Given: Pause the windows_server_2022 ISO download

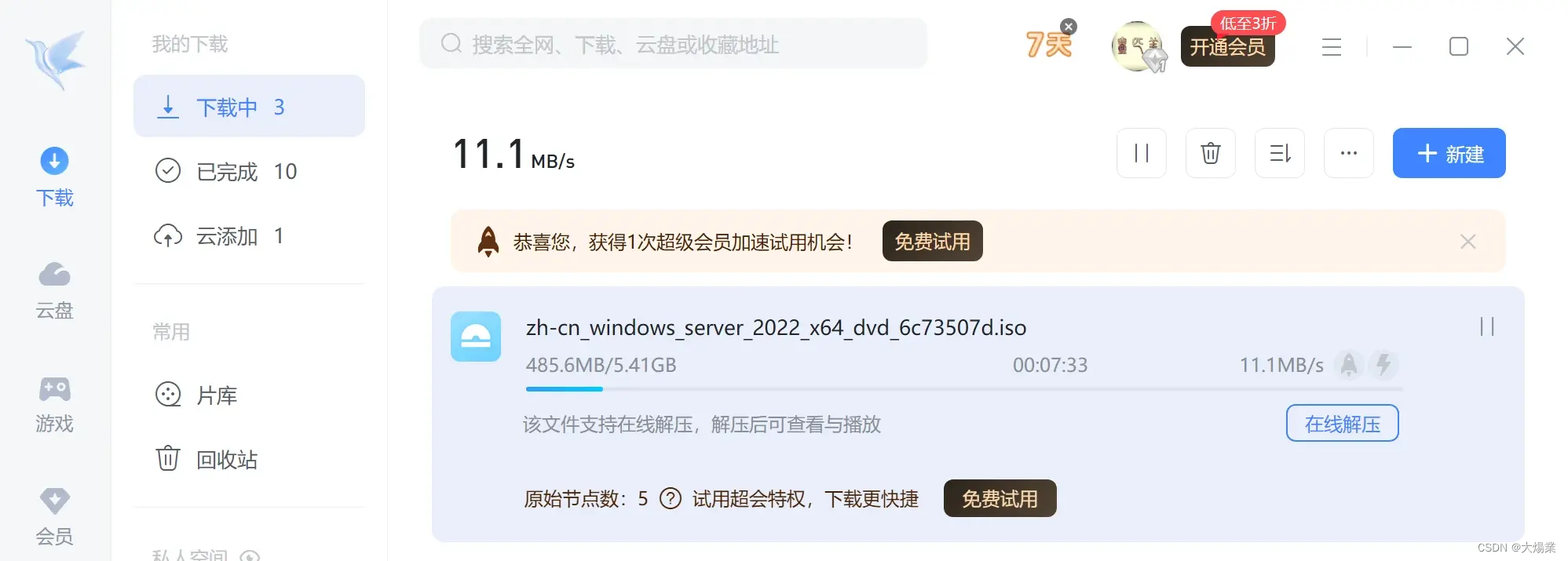Looking at the screenshot, I should [1486, 326].
